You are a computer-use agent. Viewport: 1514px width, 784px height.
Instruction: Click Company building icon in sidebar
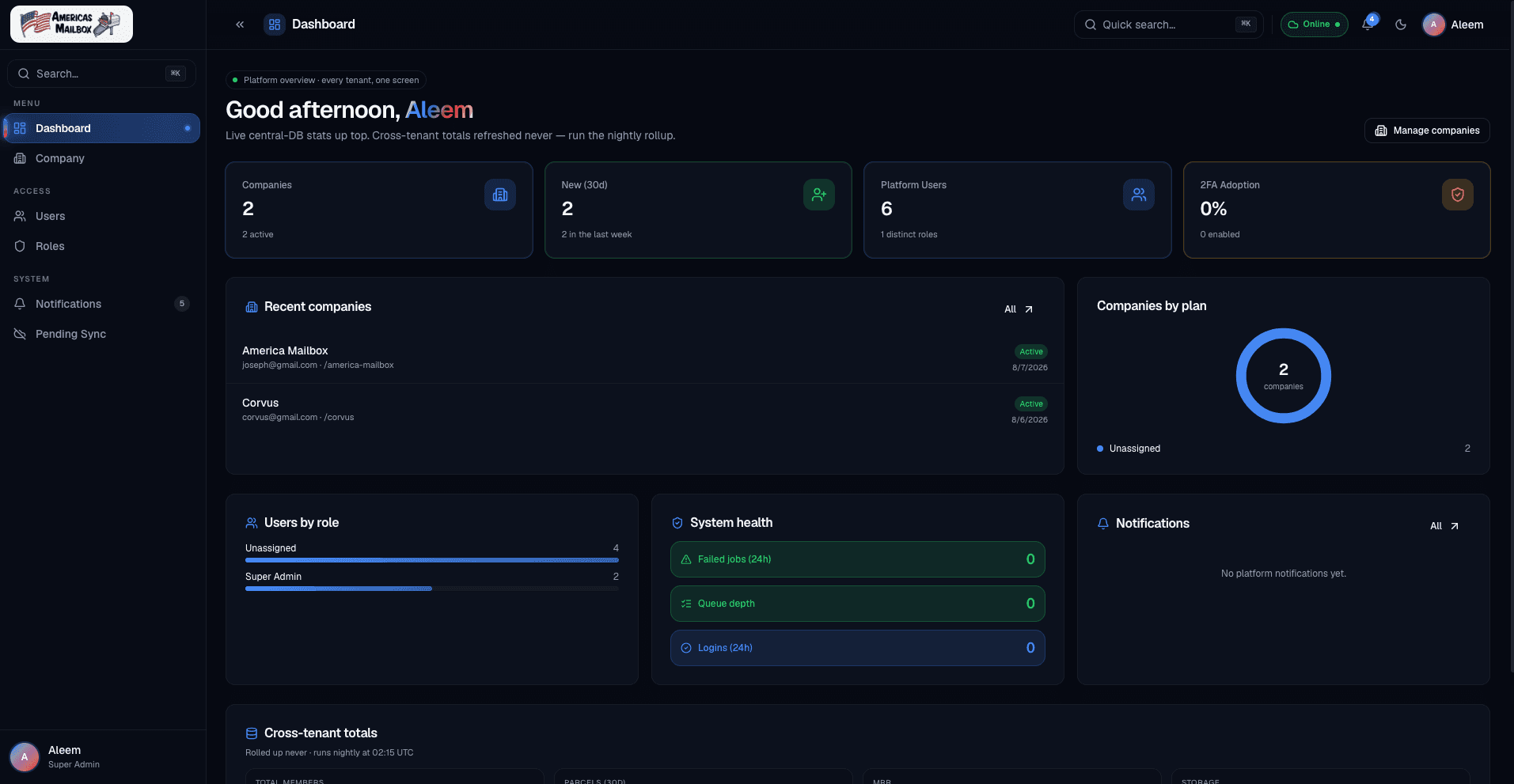[x=20, y=158]
